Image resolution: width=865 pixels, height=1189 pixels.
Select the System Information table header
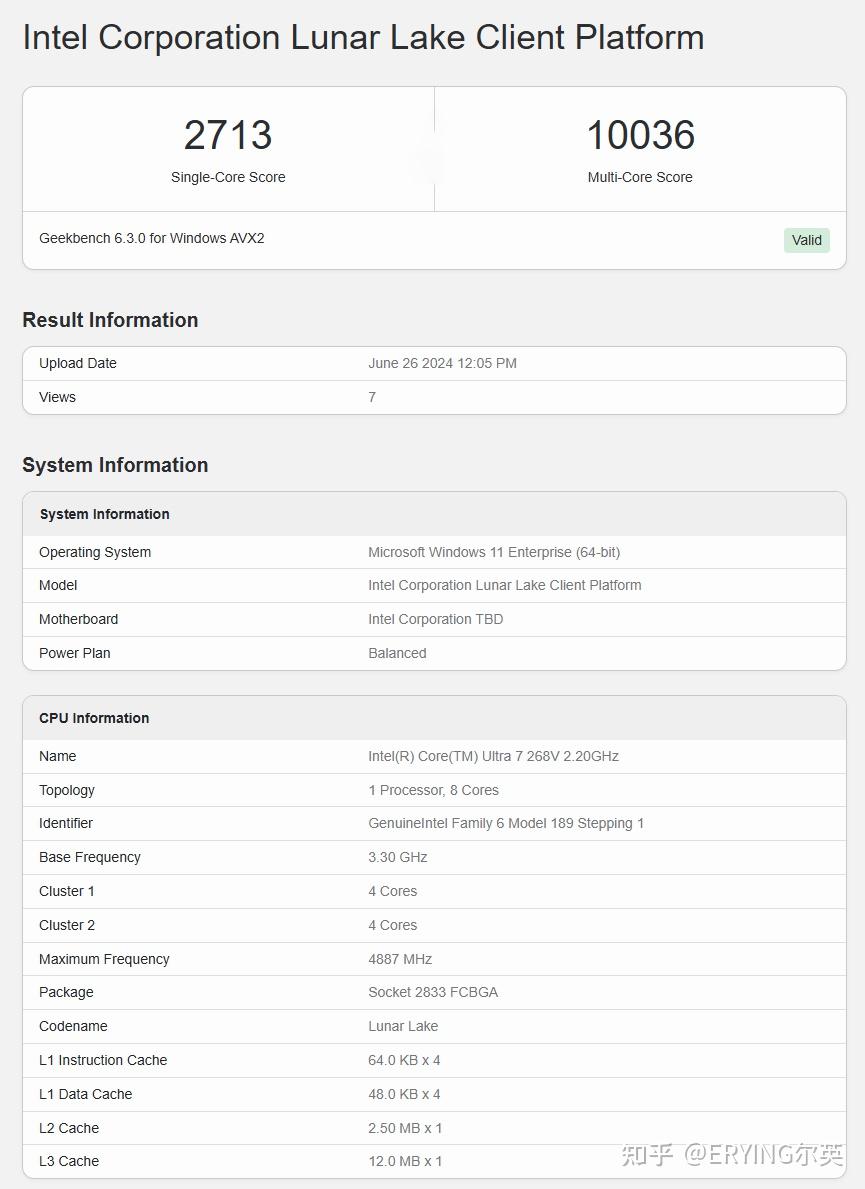105,514
